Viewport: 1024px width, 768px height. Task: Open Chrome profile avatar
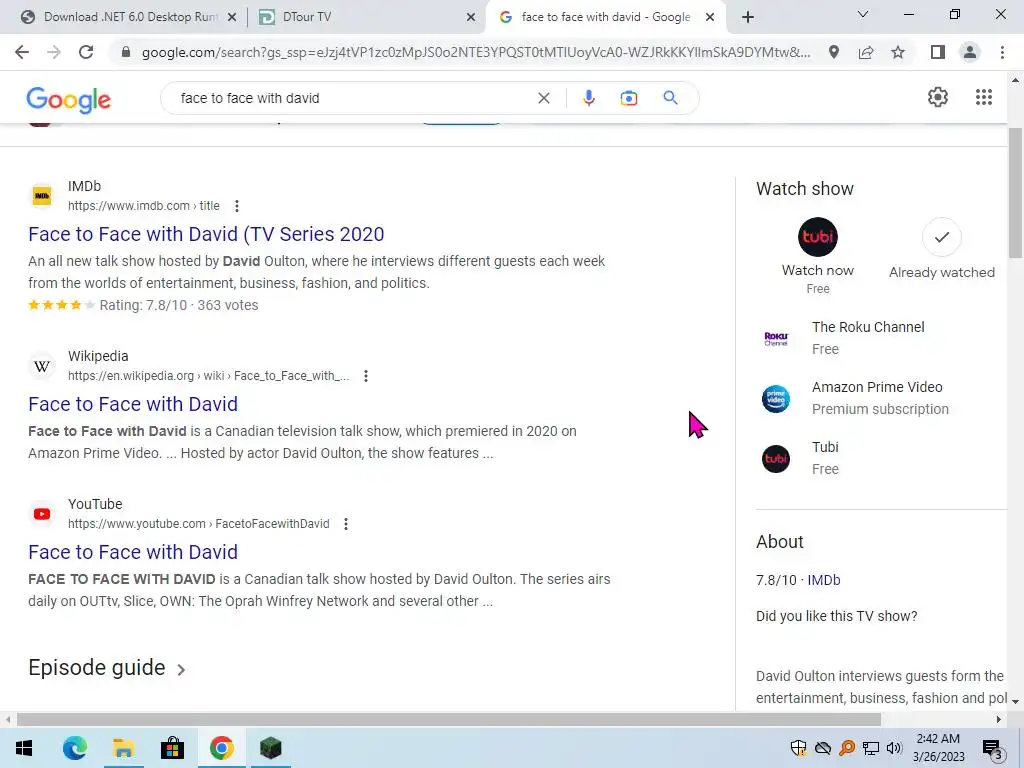(x=970, y=52)
